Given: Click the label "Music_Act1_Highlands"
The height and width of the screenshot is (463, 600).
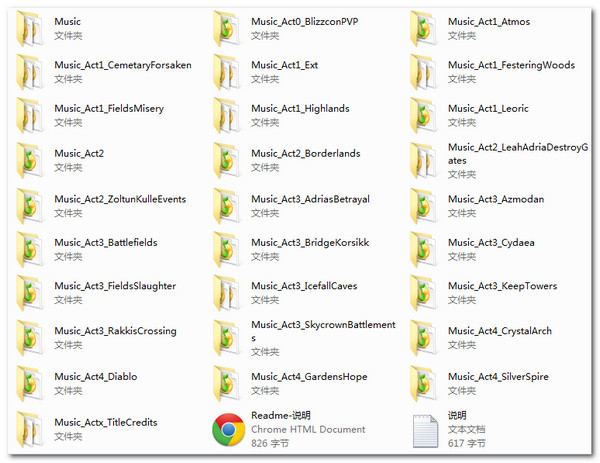Looking at the screenshot, I should [x=300, y=109].
